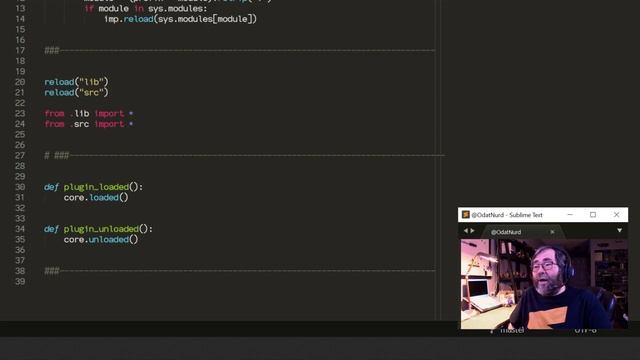Click line number 17 in gutter
Screen dimensions: 640x360
tap(20, 51)
